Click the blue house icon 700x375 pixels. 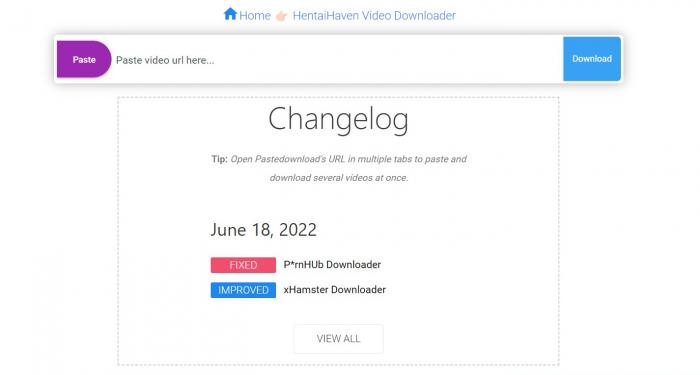[230, 14]
